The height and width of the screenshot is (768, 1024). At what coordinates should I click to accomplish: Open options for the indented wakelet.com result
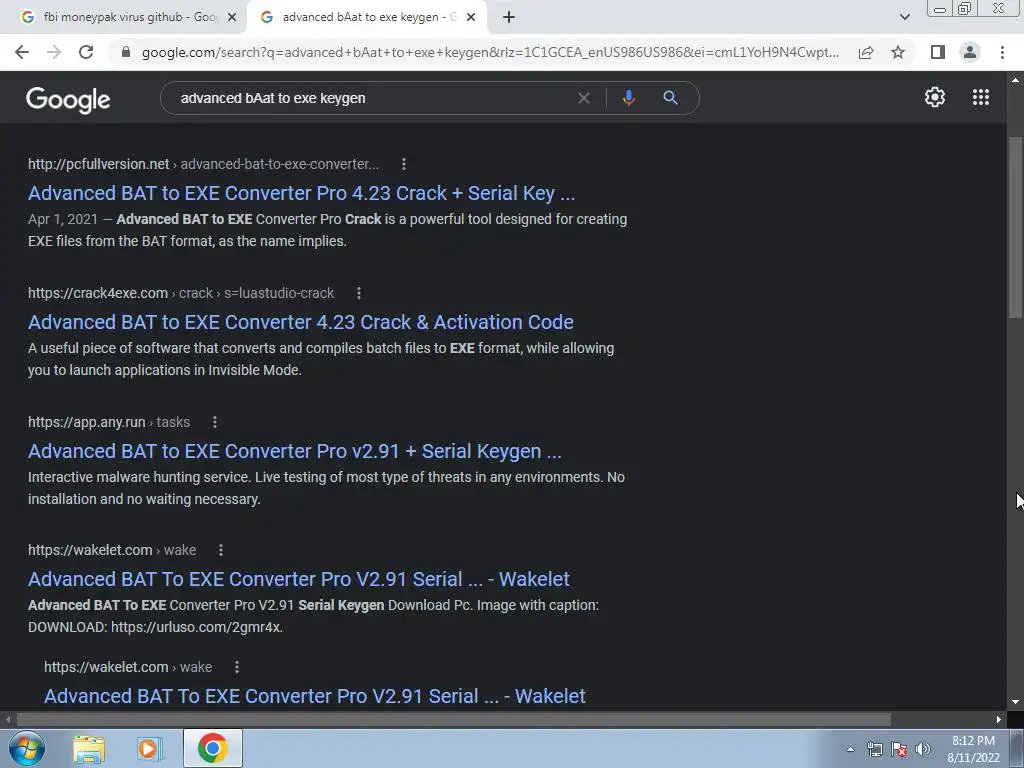(x=236, y=667)
